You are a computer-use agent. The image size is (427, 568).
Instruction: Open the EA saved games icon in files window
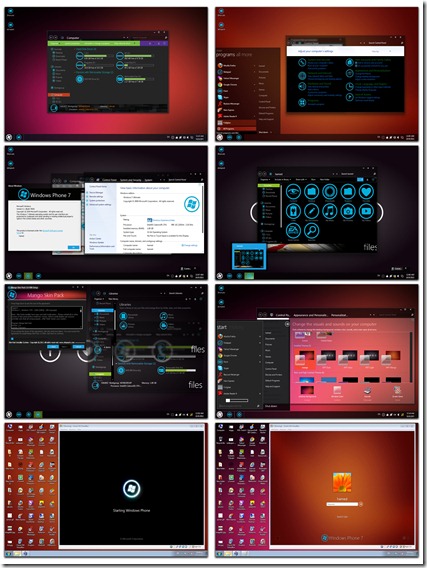coord(293,231)
